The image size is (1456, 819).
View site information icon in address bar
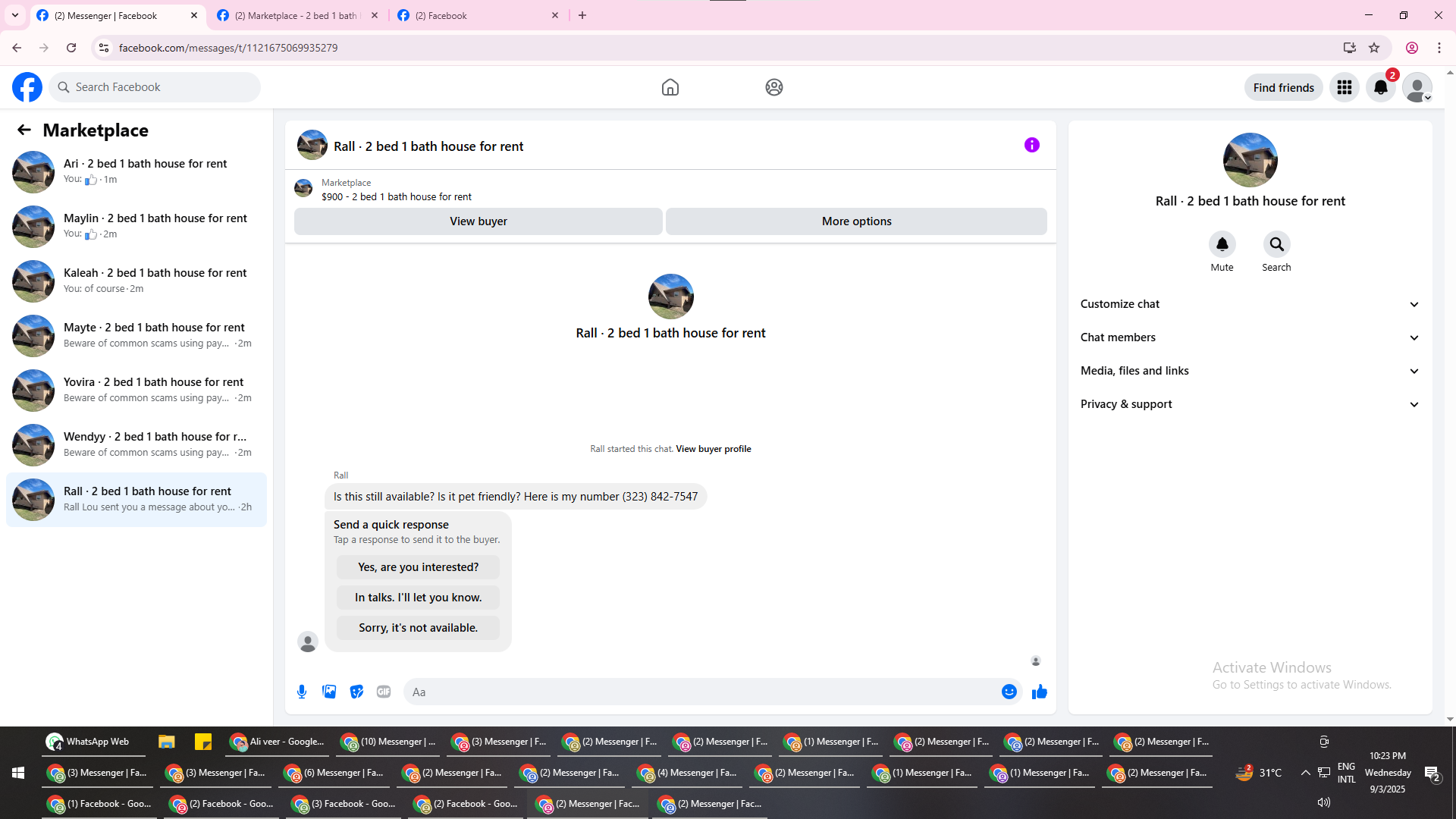point(104,48)
